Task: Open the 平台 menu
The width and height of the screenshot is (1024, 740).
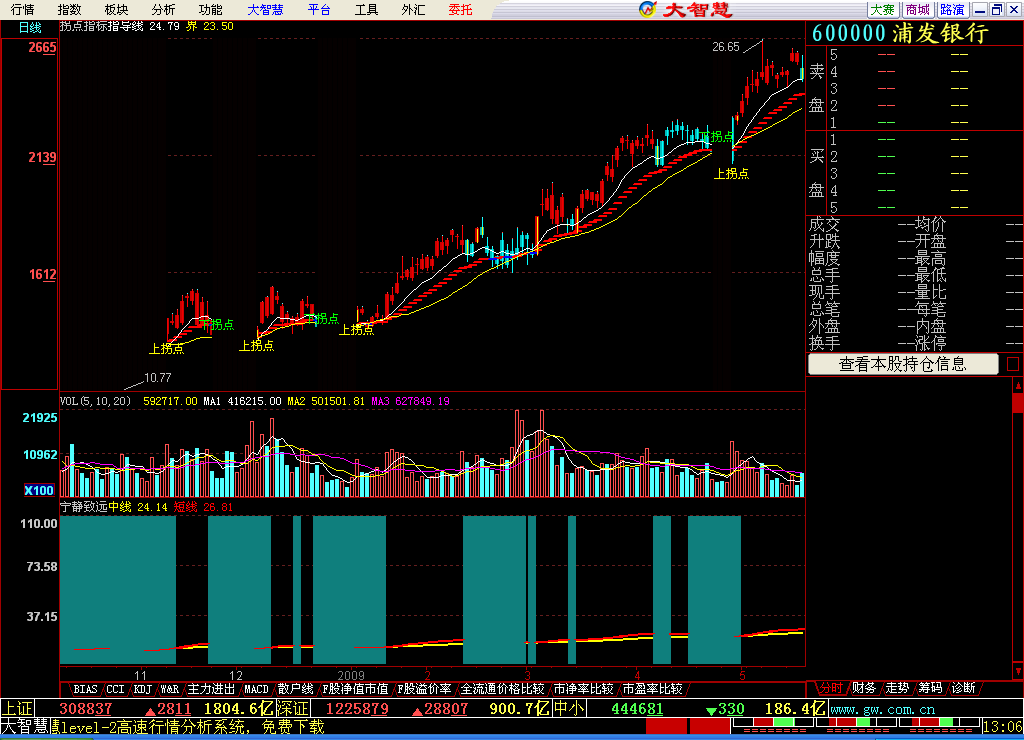Action: click(x=319, y=10)
